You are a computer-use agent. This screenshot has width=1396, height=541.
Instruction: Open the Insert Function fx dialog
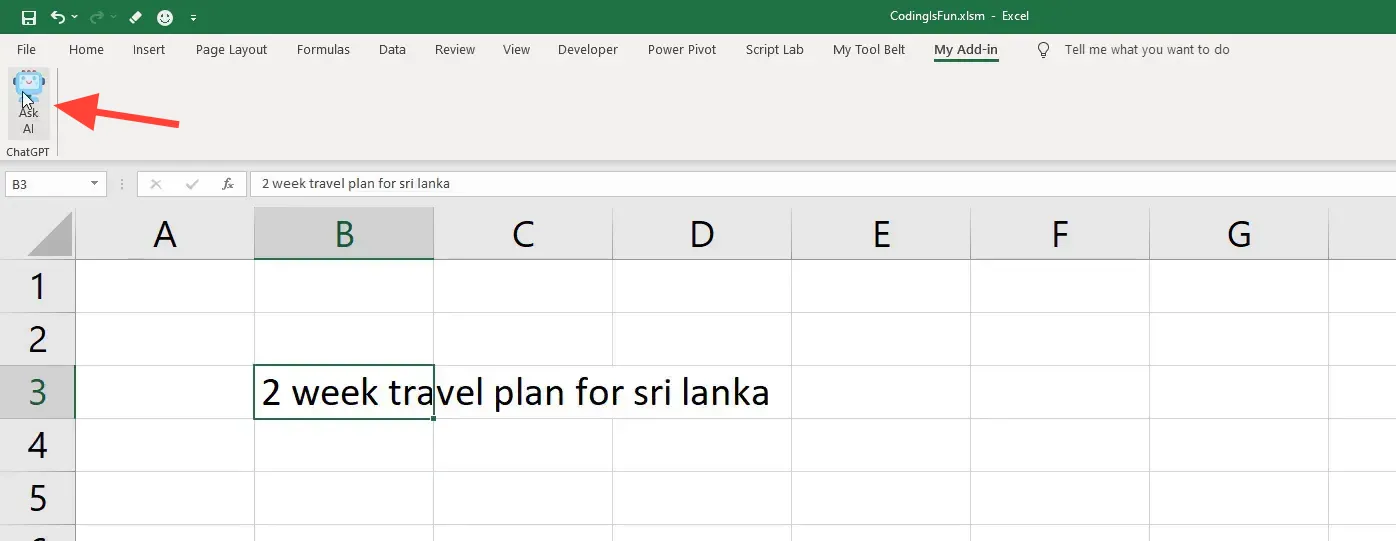pos(228,184)
